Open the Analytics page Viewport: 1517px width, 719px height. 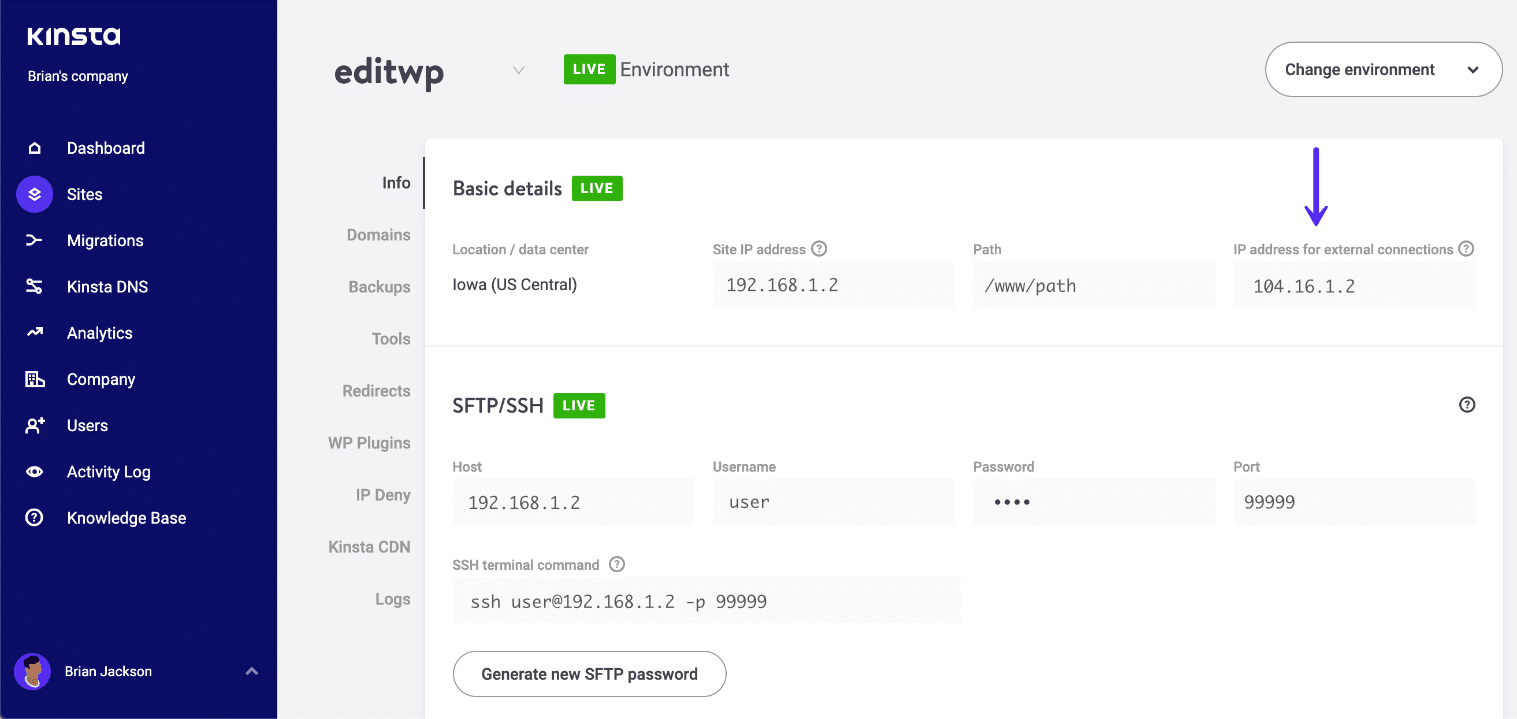[100, 333]
